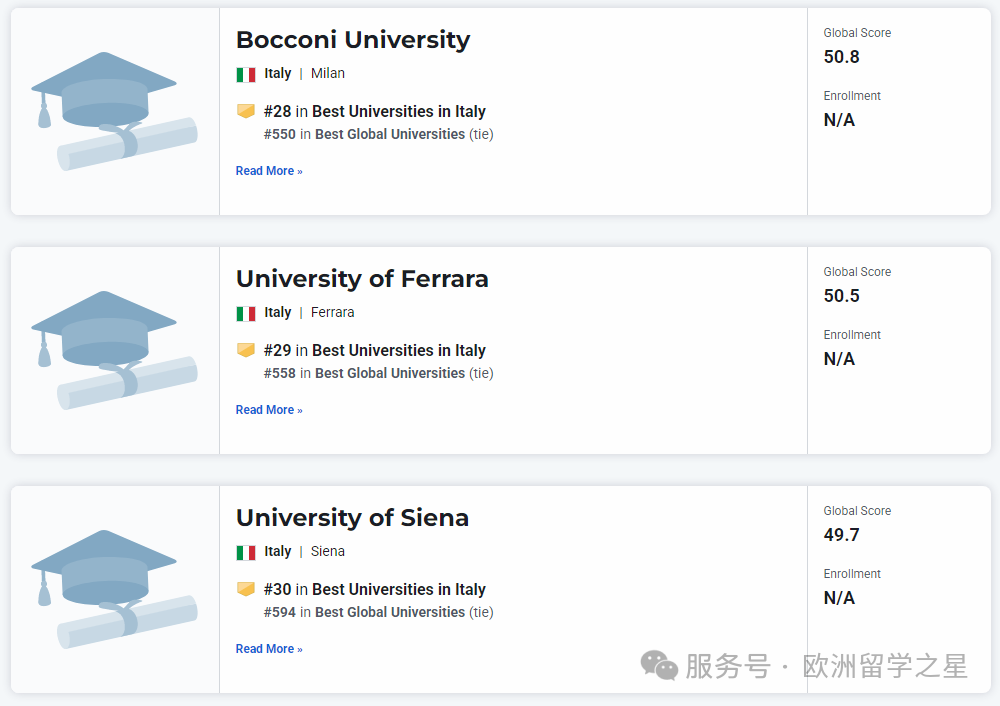Click University of Ferrara graduation cap image
Image resolution: width=1000 pixels, height=706 pixels.
point(114,350)
